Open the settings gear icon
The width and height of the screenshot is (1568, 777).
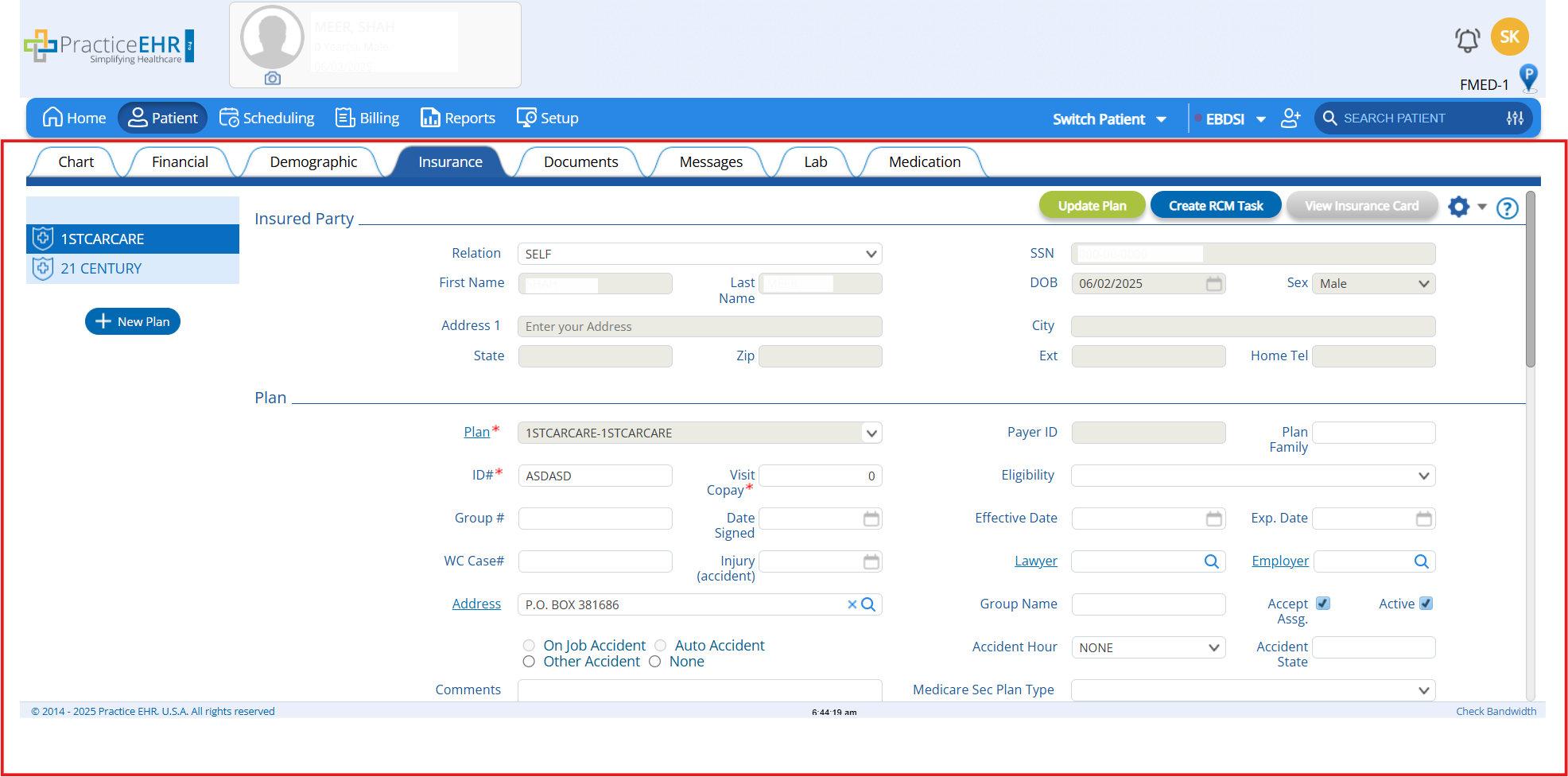click(x=1458, y=207)
